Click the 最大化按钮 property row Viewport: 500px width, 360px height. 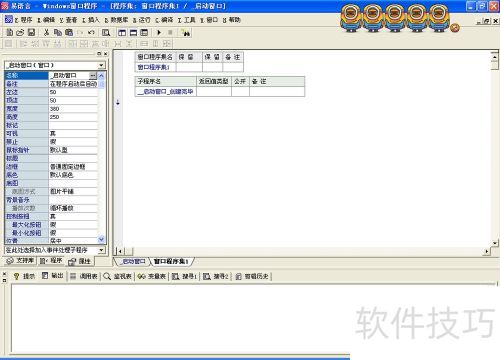[51, 225]
